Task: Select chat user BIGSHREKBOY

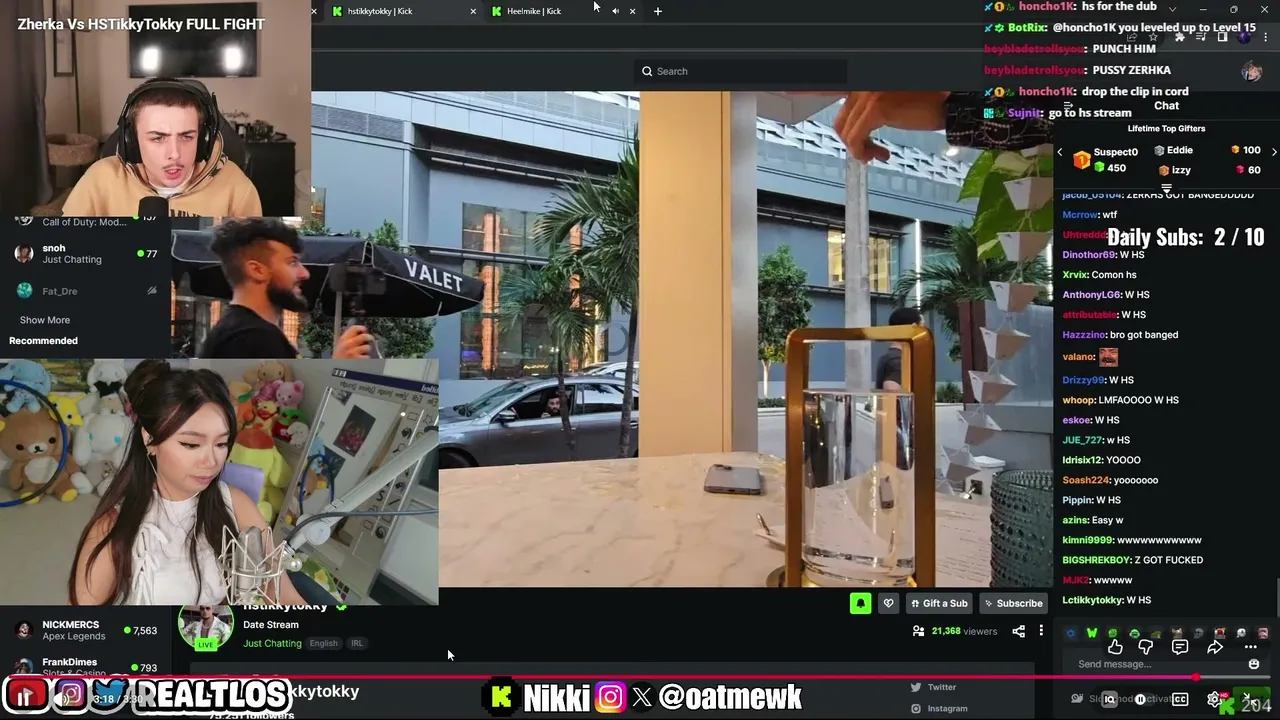Action: coord(1097,560)
